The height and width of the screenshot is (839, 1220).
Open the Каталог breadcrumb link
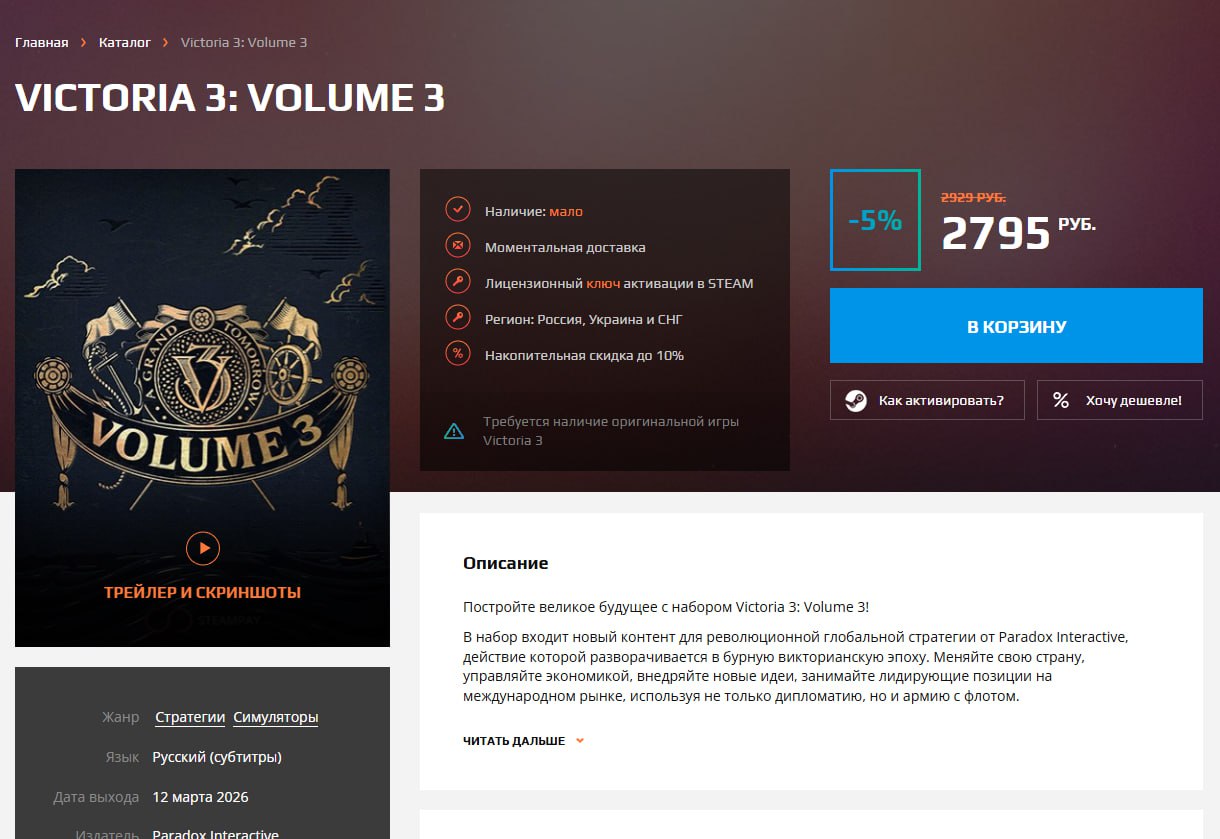(x=125, y=43)
